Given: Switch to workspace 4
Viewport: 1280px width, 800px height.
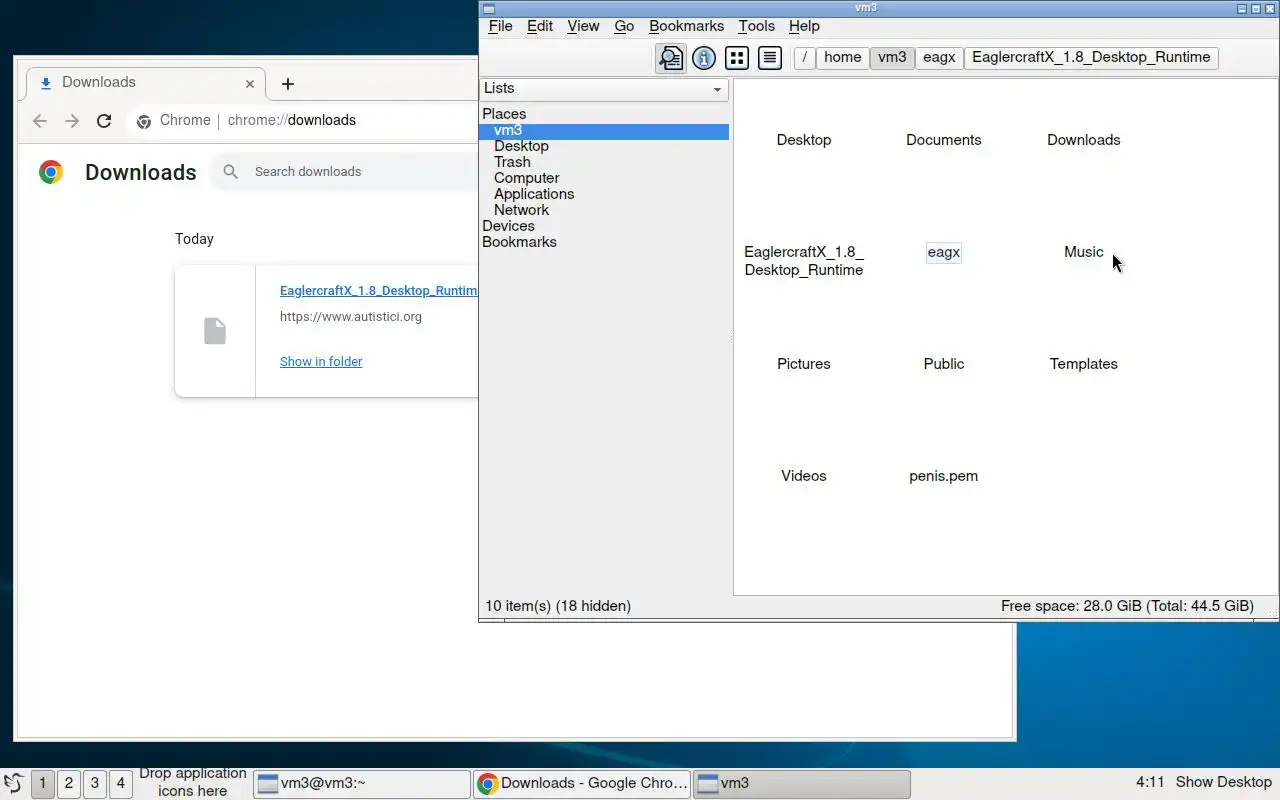Looking at the screenshot, I should click(120, 783).
